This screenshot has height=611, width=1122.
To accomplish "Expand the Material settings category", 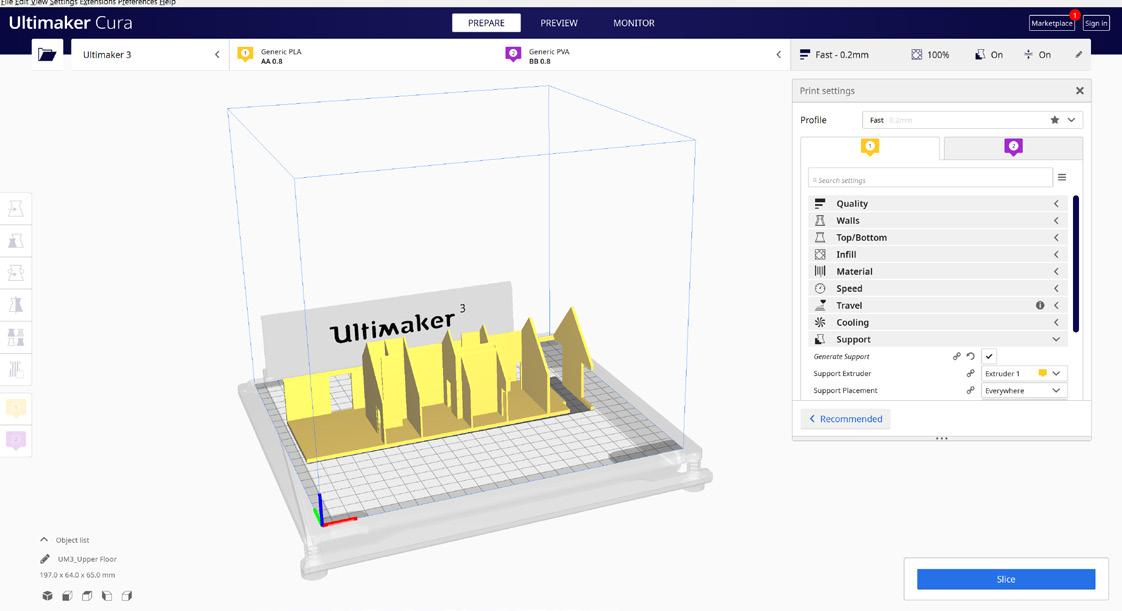I will click(937, 272).
